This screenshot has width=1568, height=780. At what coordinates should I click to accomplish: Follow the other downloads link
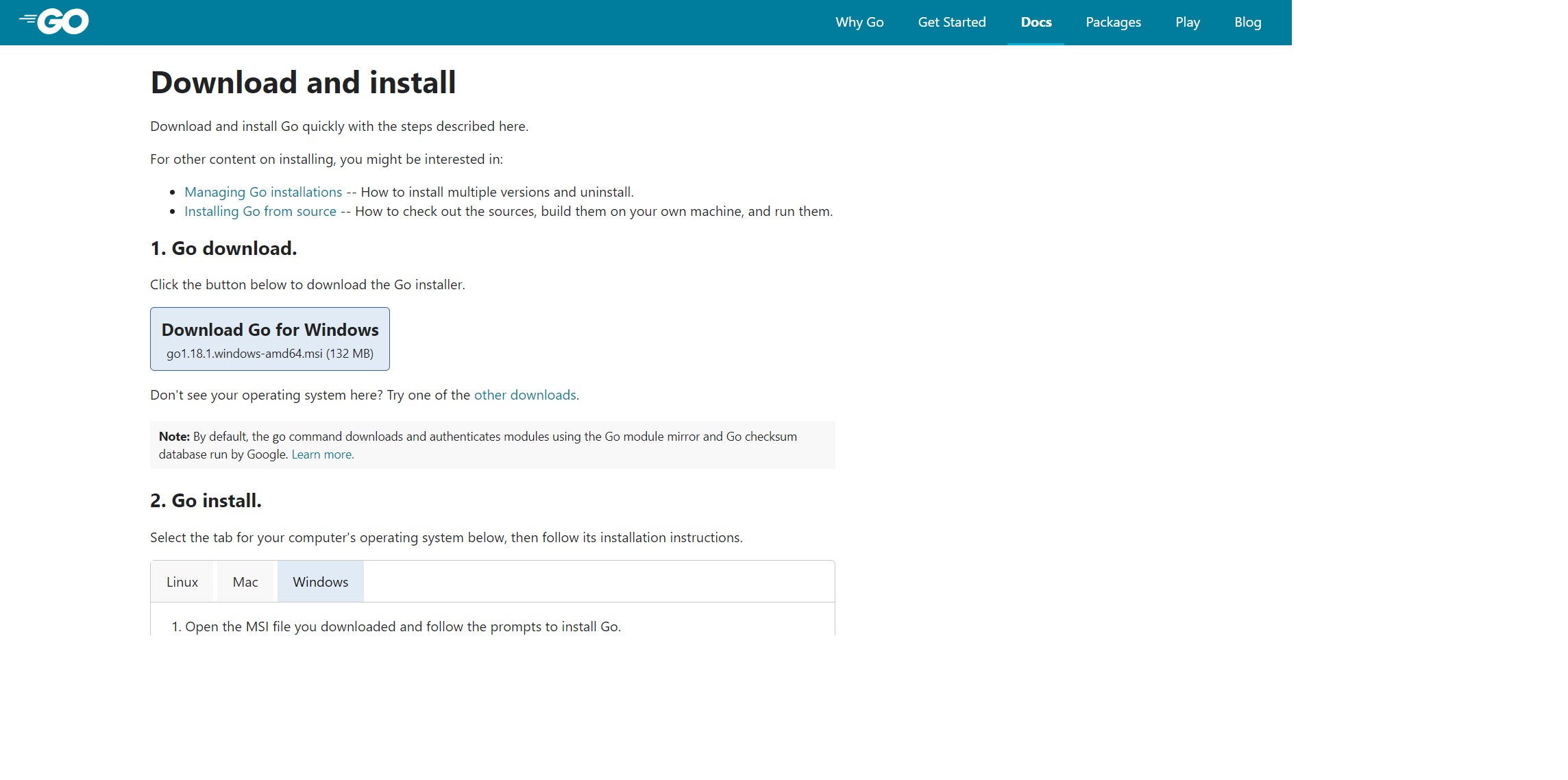pyautogui.click(x=525, y=395)
